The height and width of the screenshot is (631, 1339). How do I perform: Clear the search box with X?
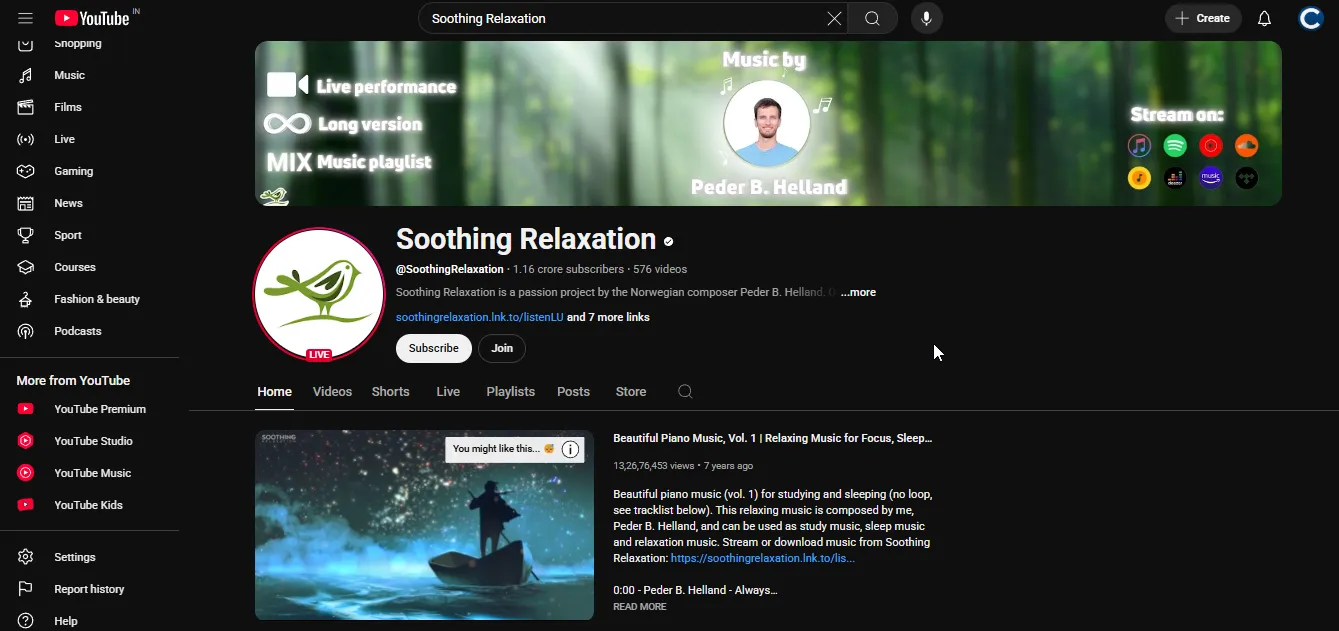pos(834,18)
